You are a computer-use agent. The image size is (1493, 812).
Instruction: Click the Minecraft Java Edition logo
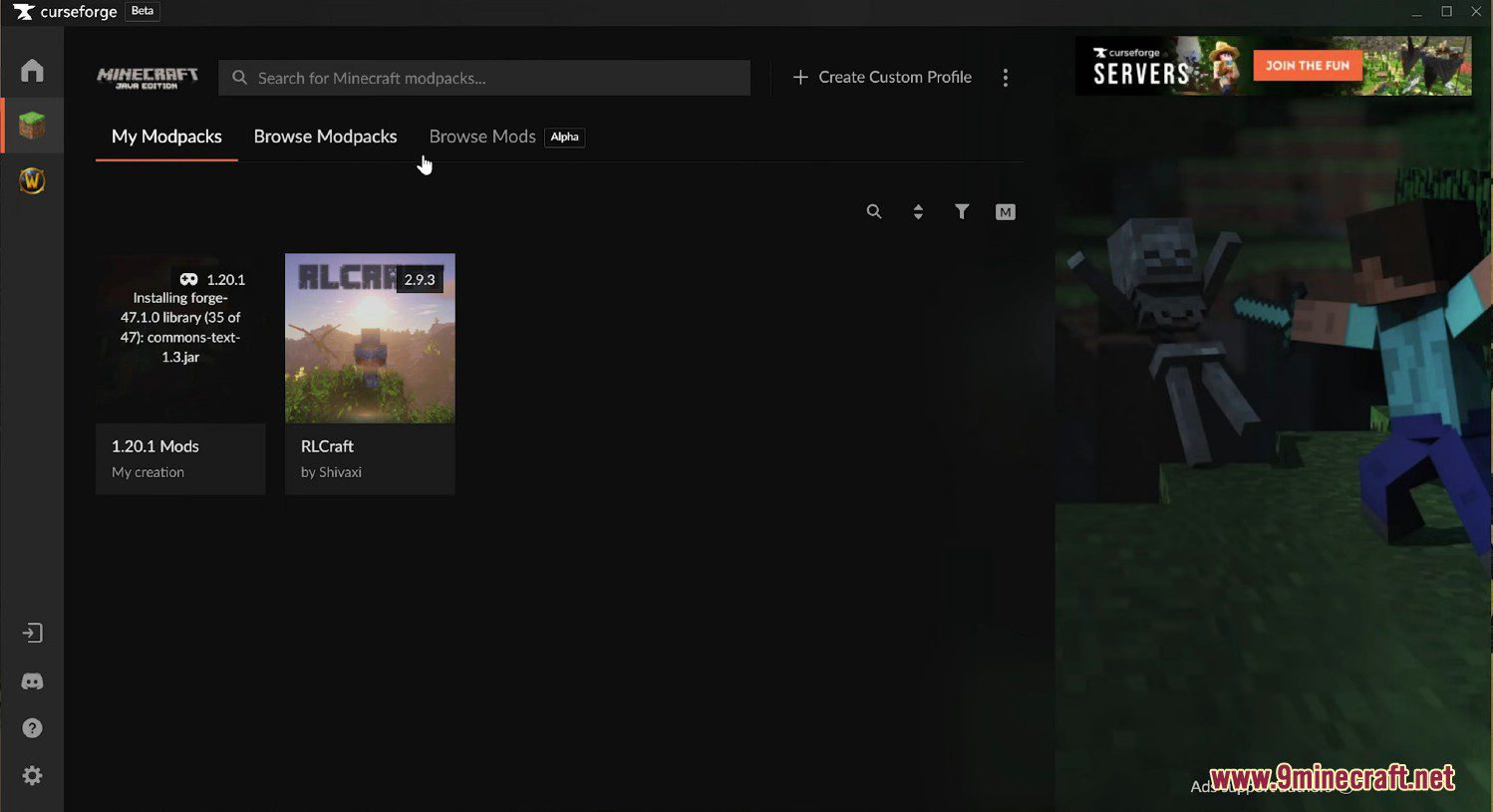coord(148,78)
